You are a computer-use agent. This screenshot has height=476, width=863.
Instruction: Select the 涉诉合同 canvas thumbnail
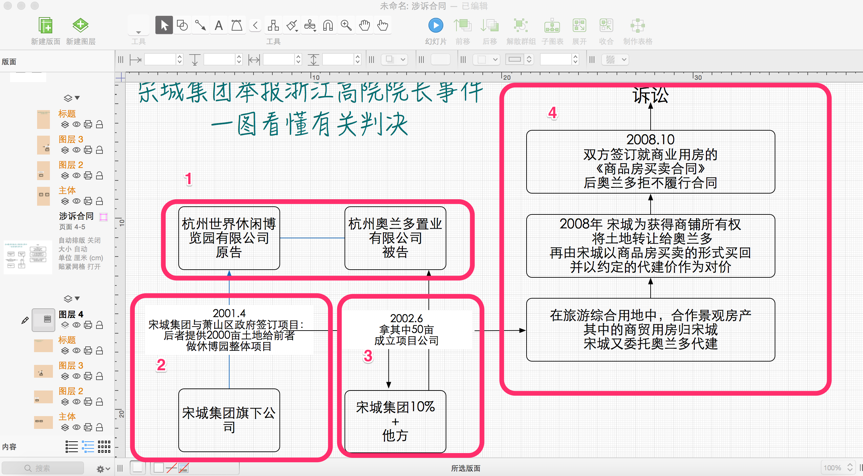(28, 257)
